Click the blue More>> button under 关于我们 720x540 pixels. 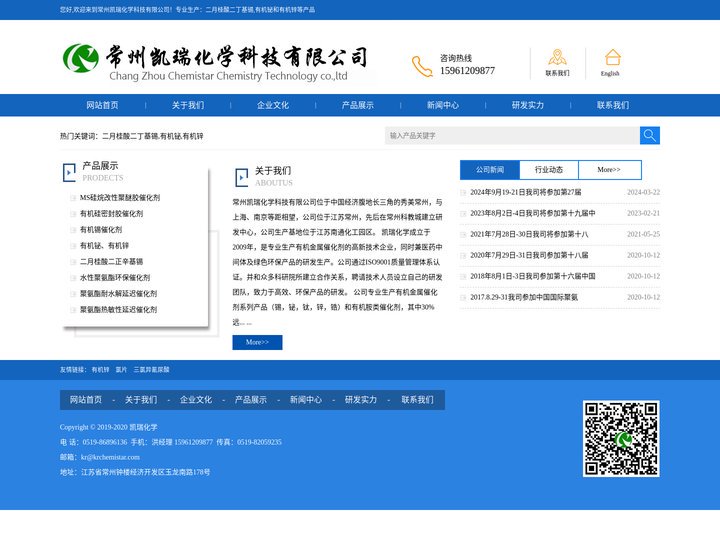[x=257, y=342]
